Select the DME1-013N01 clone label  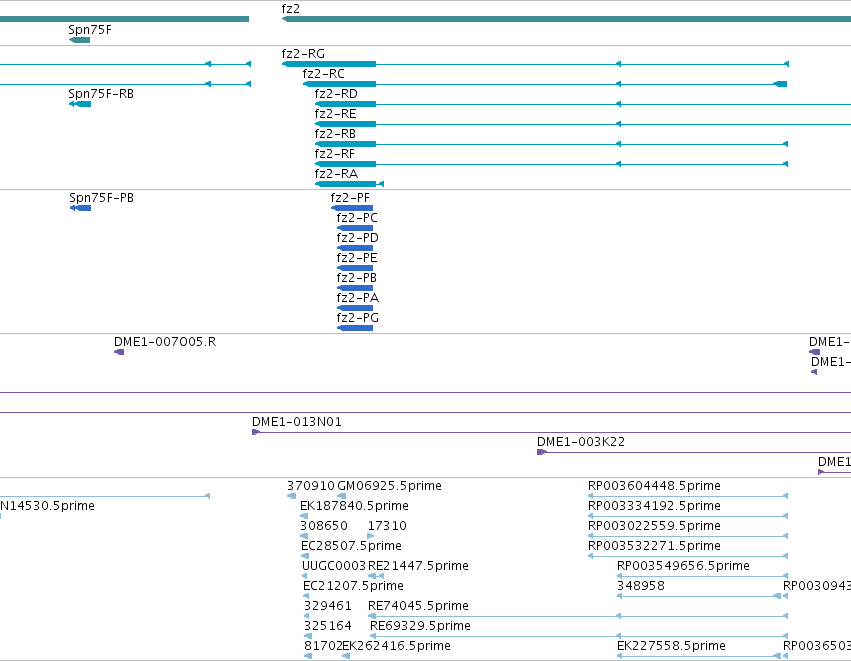[x=297, y=422]
